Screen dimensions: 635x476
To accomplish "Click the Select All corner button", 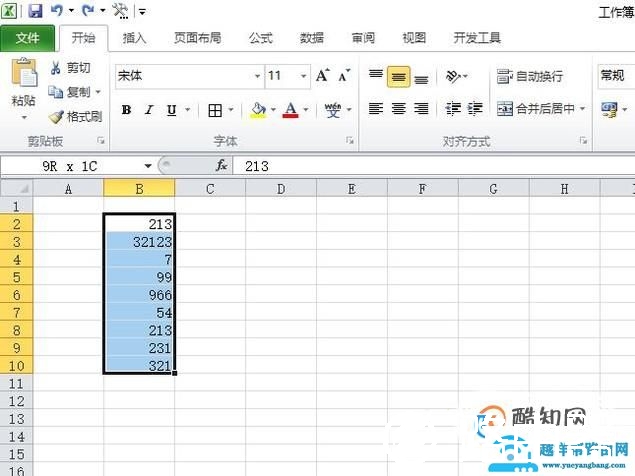I will pos(16,188).
